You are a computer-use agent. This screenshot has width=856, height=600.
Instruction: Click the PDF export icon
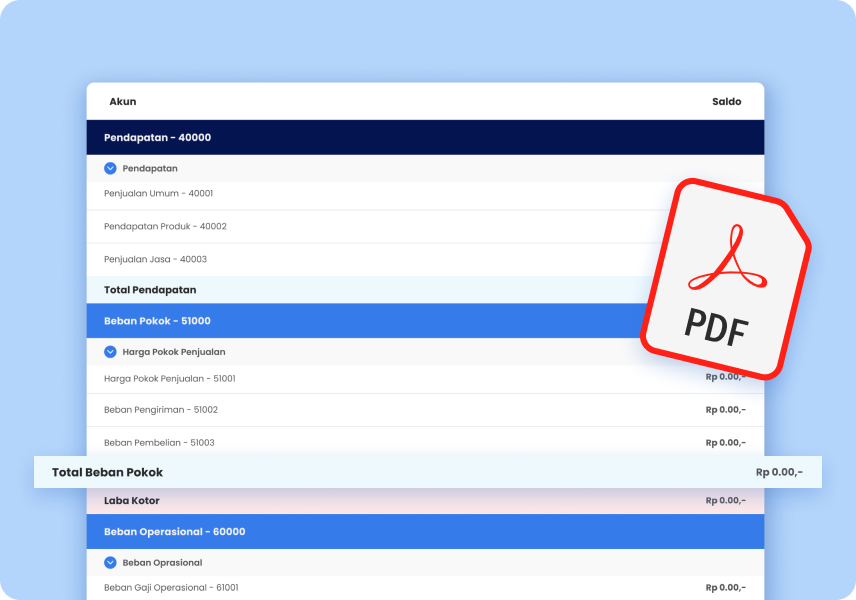click(x=726, y=278)
